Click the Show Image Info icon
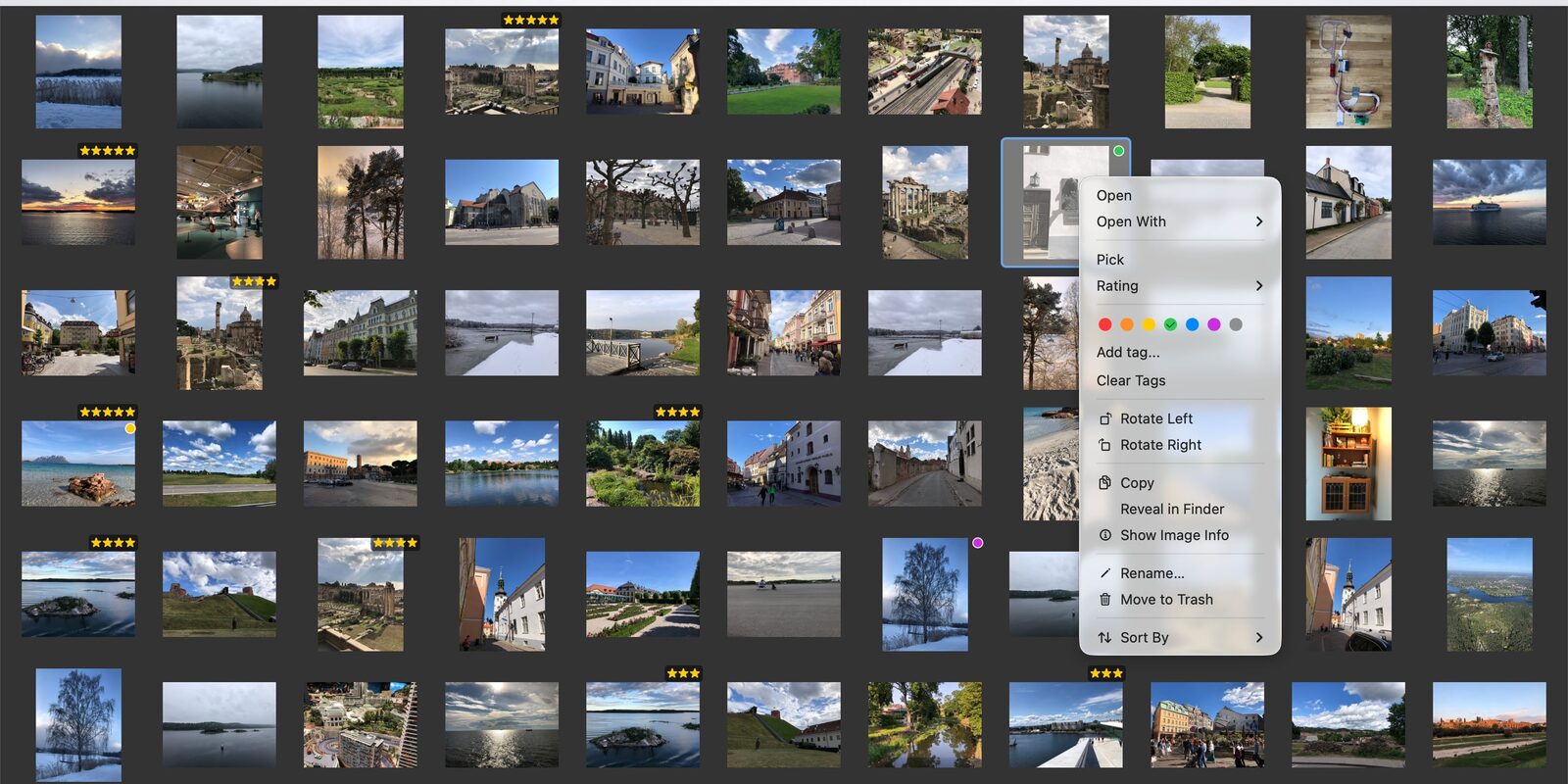The height and width of the screenshot is (784, 1568). click(x=1104, y=535)
